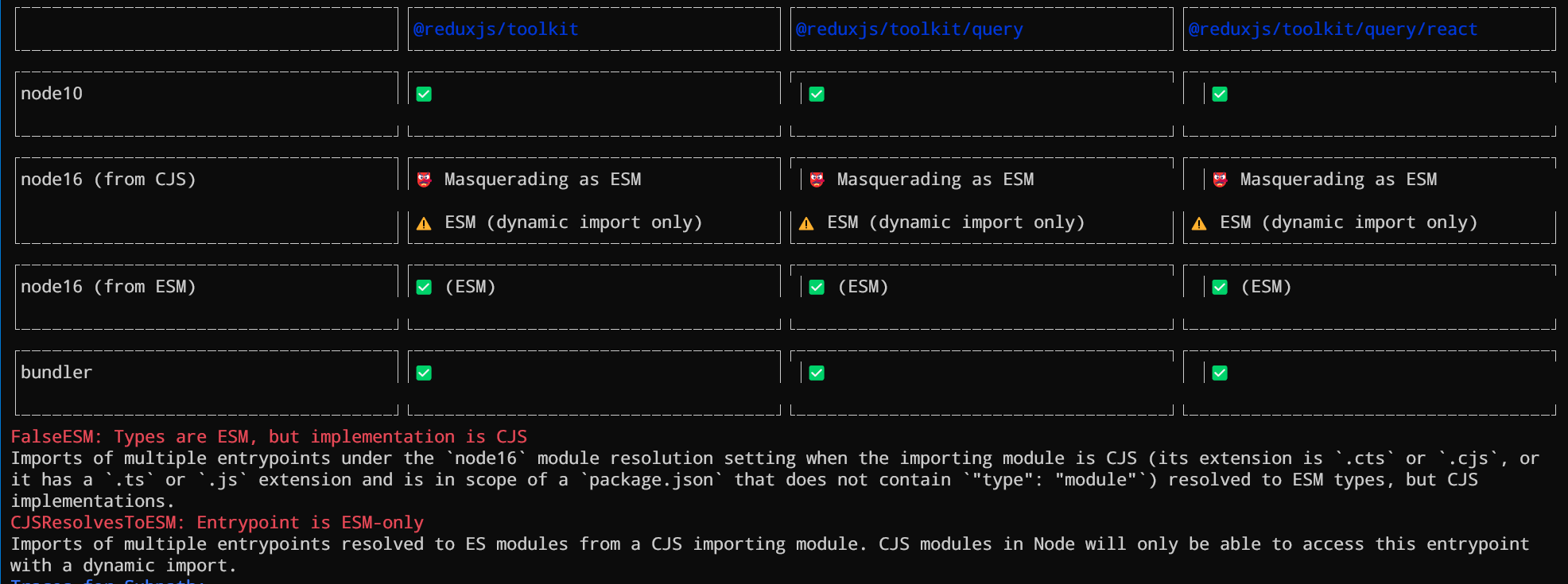
Task: Click green check in bundler row under query/react
Action: coord(1220,373)
